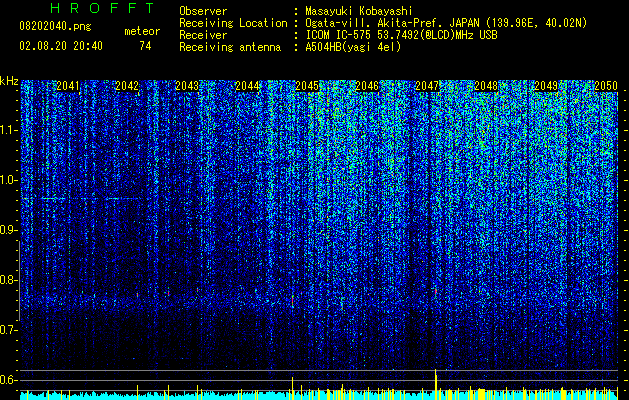The image size is (629, 400).
Task: Click the 2047 time marker
Action: [x=427, y=85]
